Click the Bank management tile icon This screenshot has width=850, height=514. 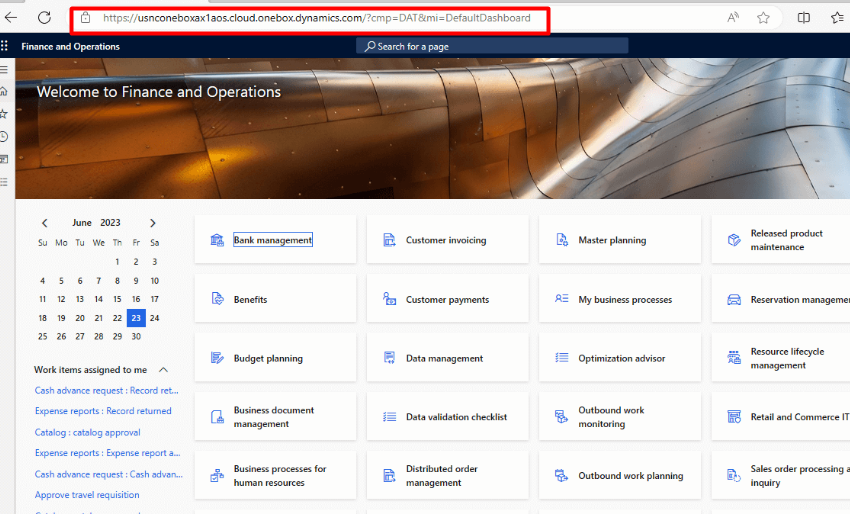coord(217,240)
